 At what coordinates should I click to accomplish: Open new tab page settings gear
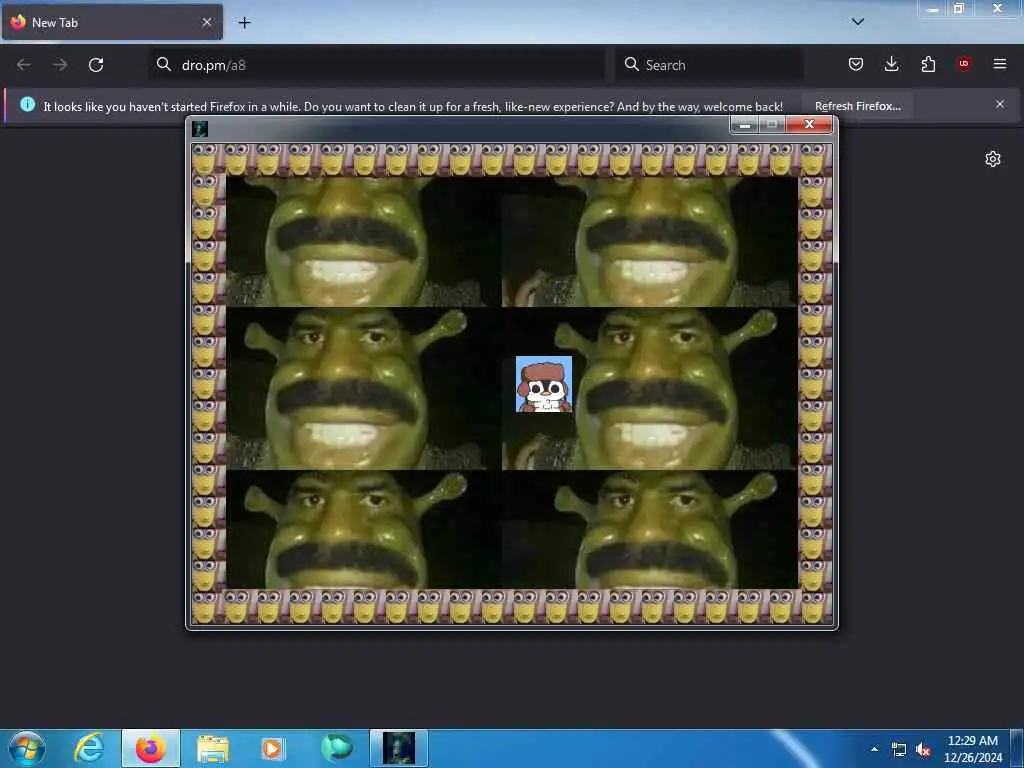[993, 159]
